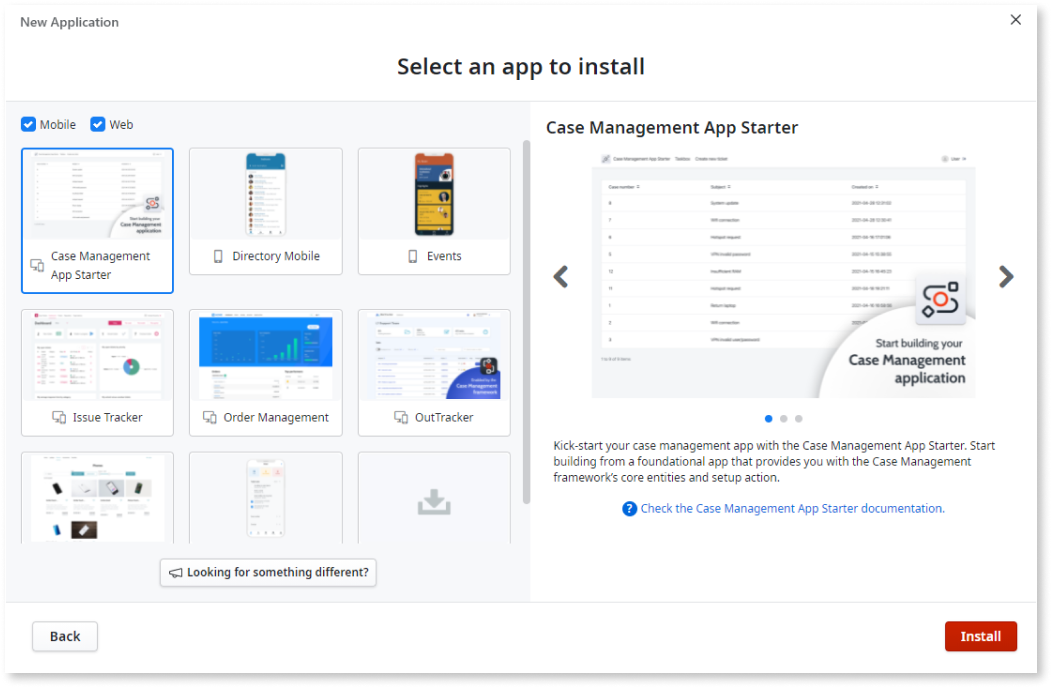Select the OutTracker app tile
Screen dimensions: 1052x688
point(434,372)
